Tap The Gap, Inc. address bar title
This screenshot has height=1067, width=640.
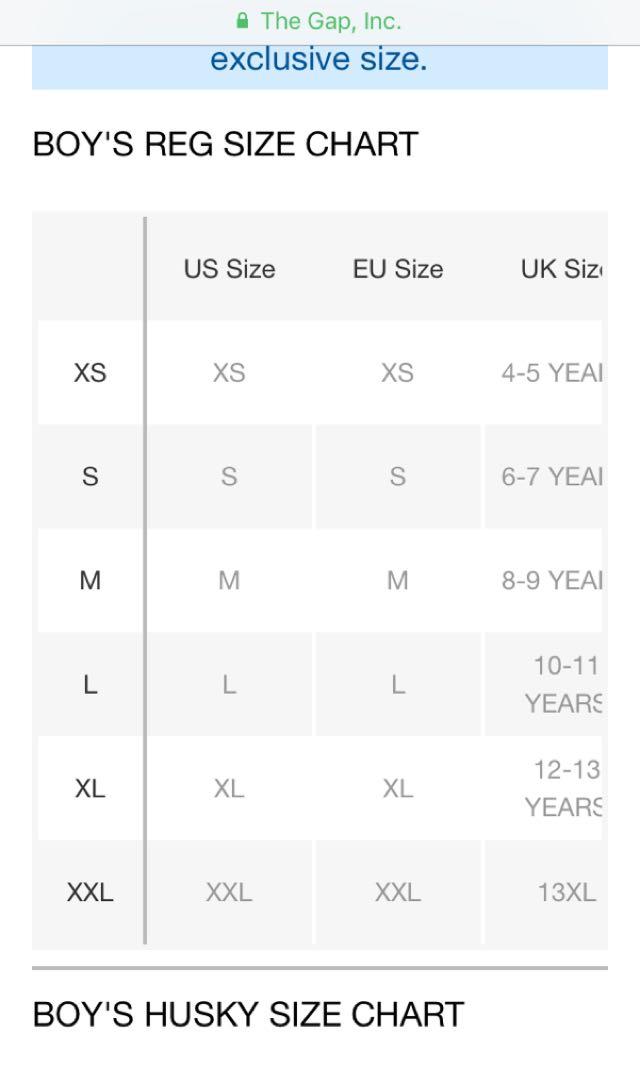(x=331, y=21)
